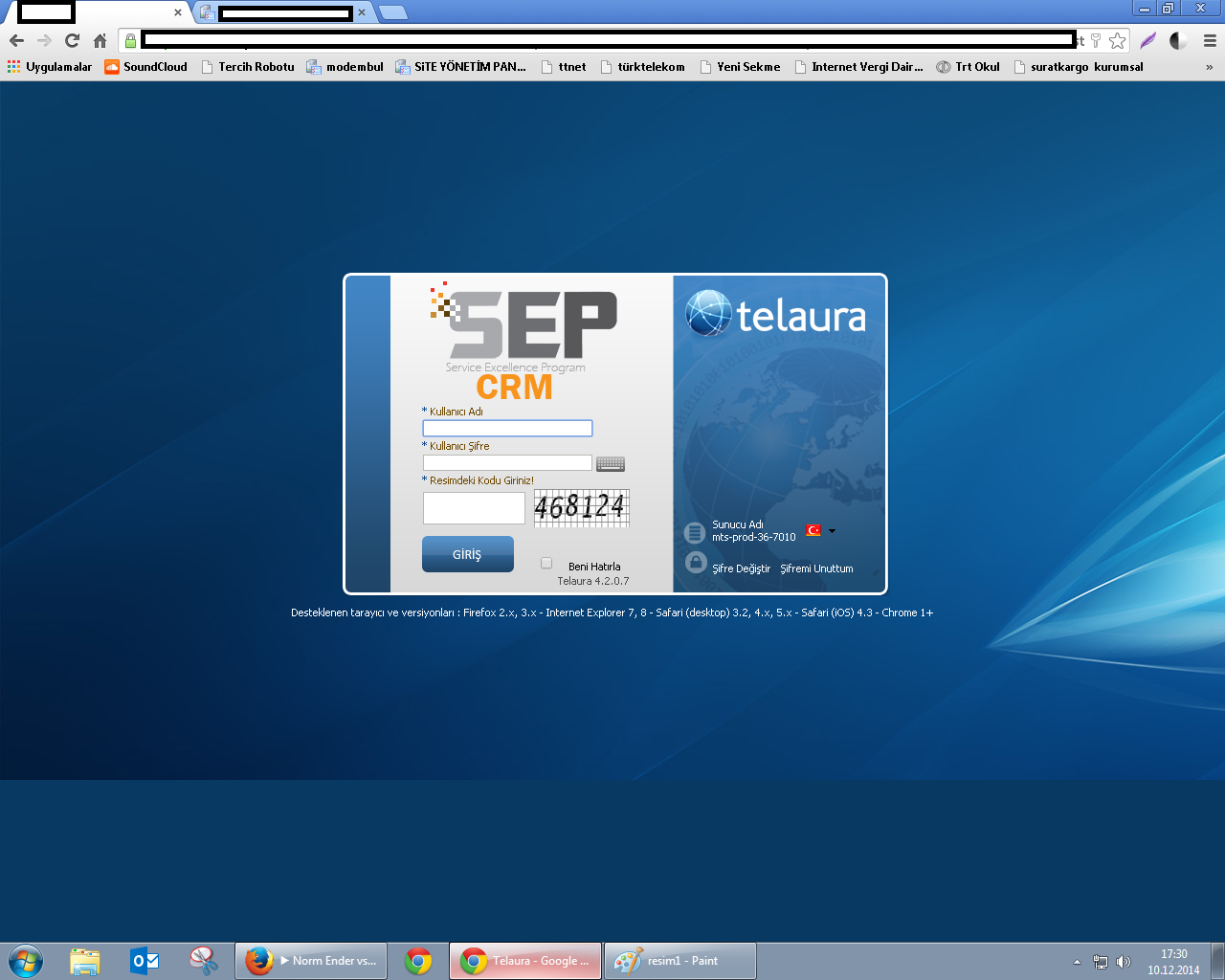Click the half-moon contrast extension icon
Screen dimensions: 1225x980
(x=1178, y=40)
